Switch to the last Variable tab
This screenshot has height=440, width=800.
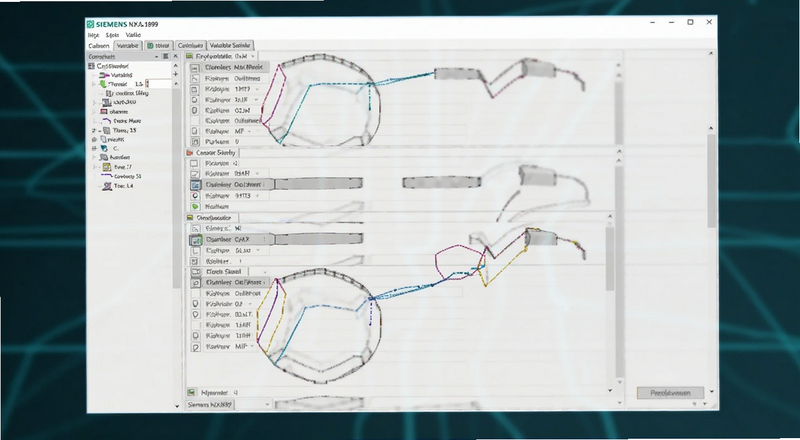click(231, 45)
